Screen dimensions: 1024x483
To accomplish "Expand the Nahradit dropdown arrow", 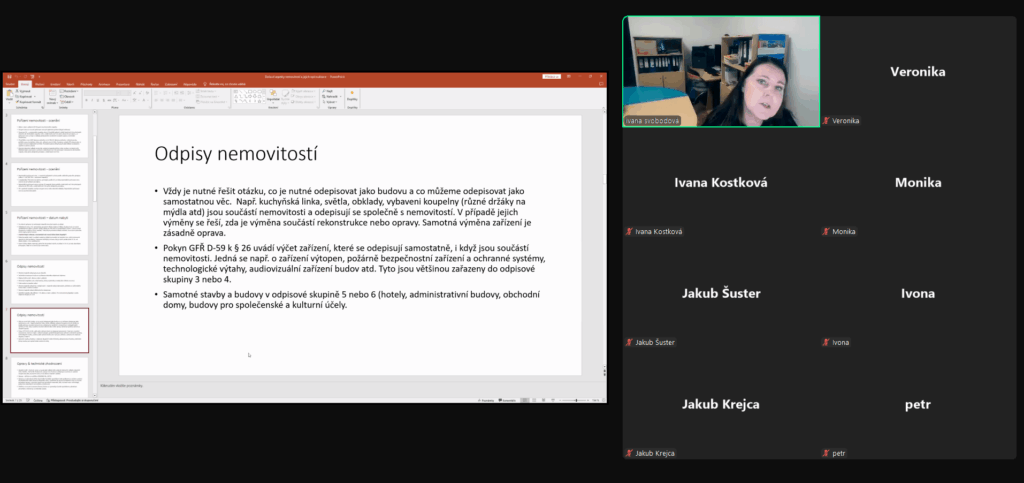I will (x=340, y=97).
